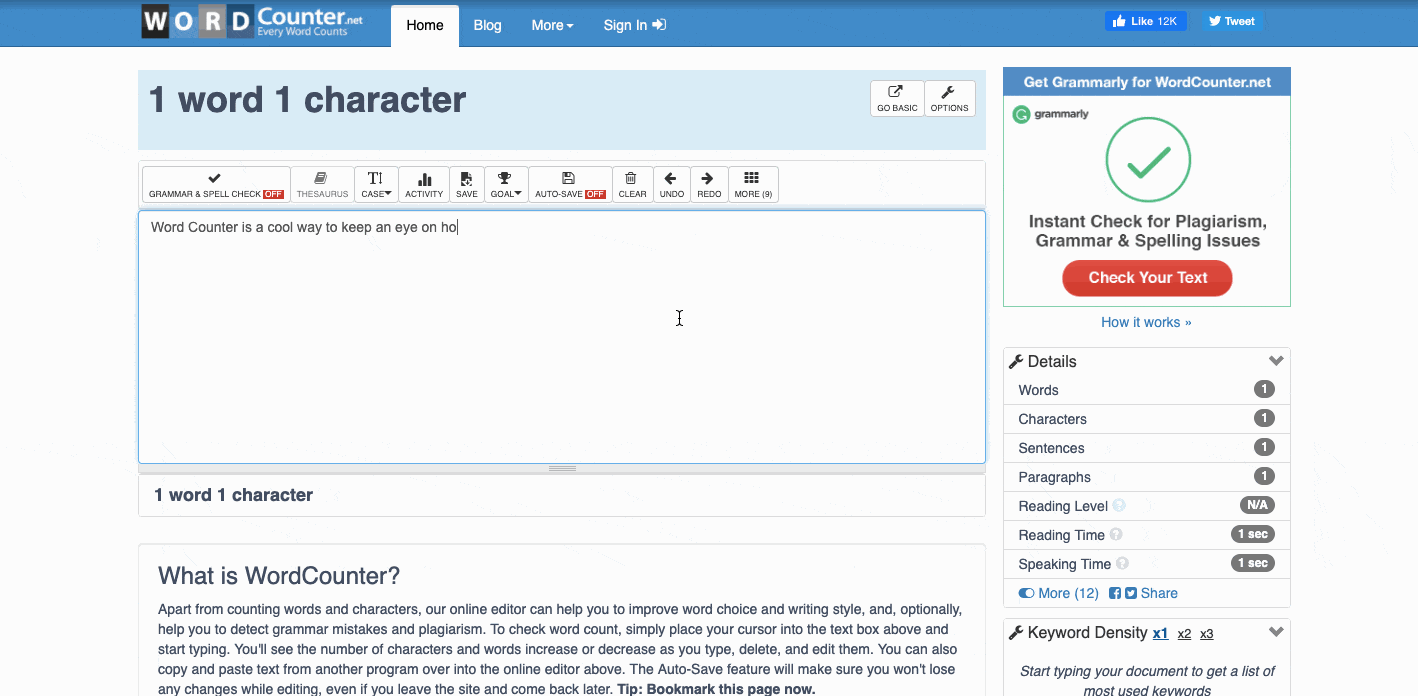The image size is (1418, 696).
Task: Select x1 keyword density
Action: point(1160,633)
